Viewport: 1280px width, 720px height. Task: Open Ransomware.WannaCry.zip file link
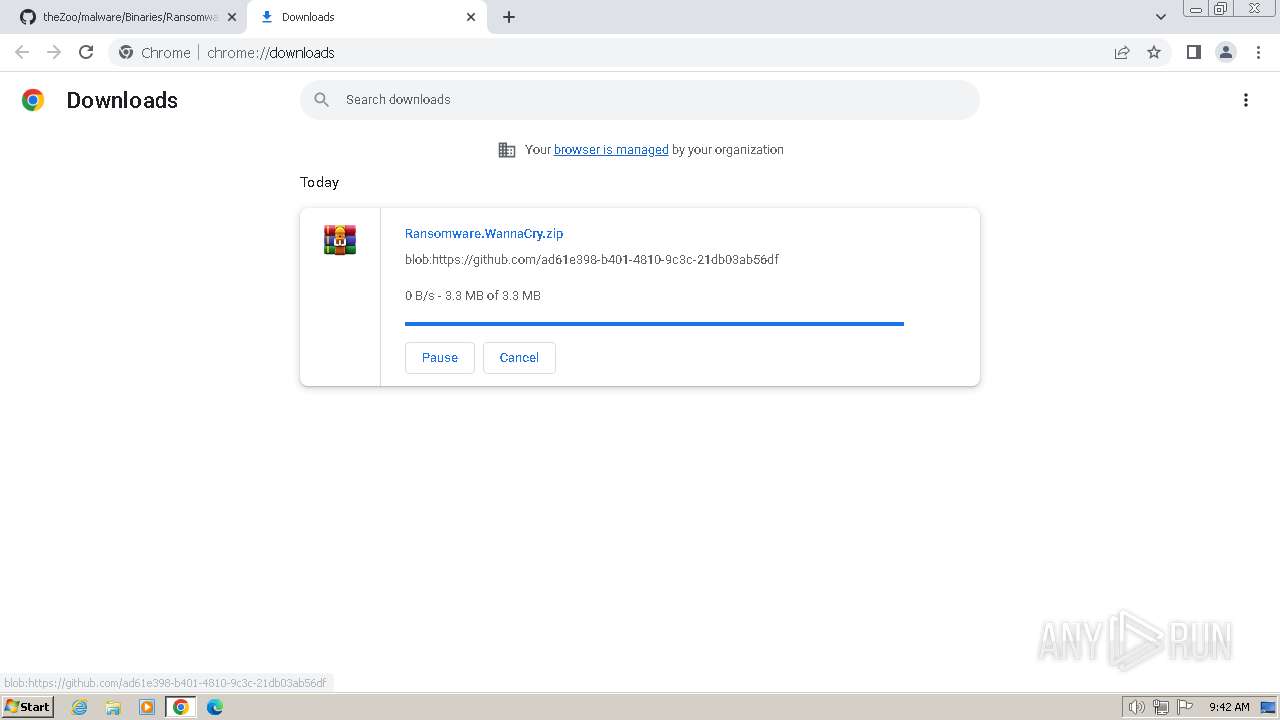(484, 234)
